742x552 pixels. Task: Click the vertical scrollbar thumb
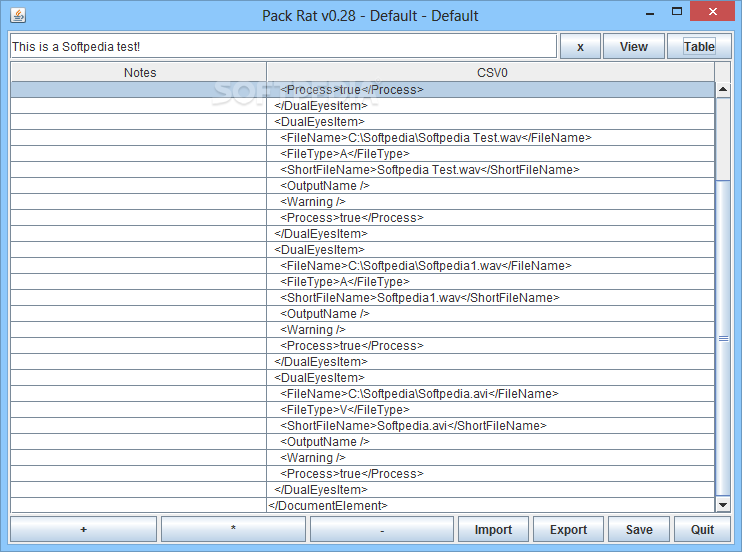click(x=723, y=338)
